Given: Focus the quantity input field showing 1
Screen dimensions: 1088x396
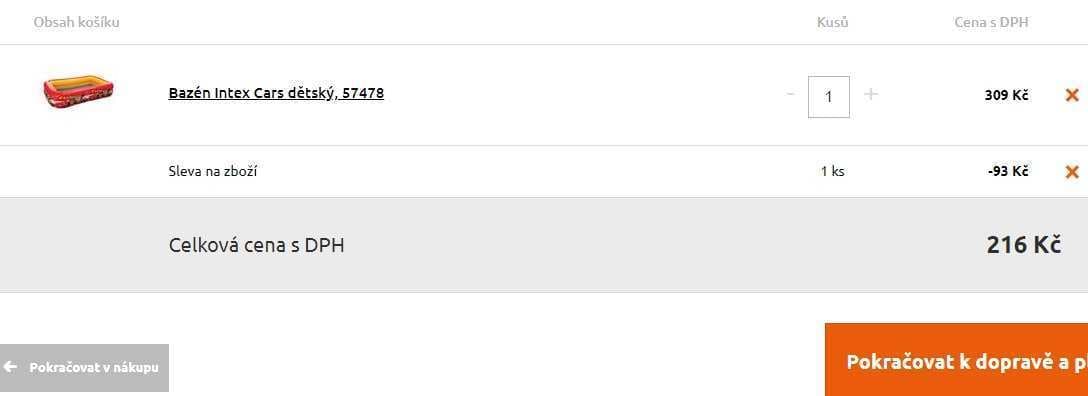Looking at the screenshot, I should (828, 97).
